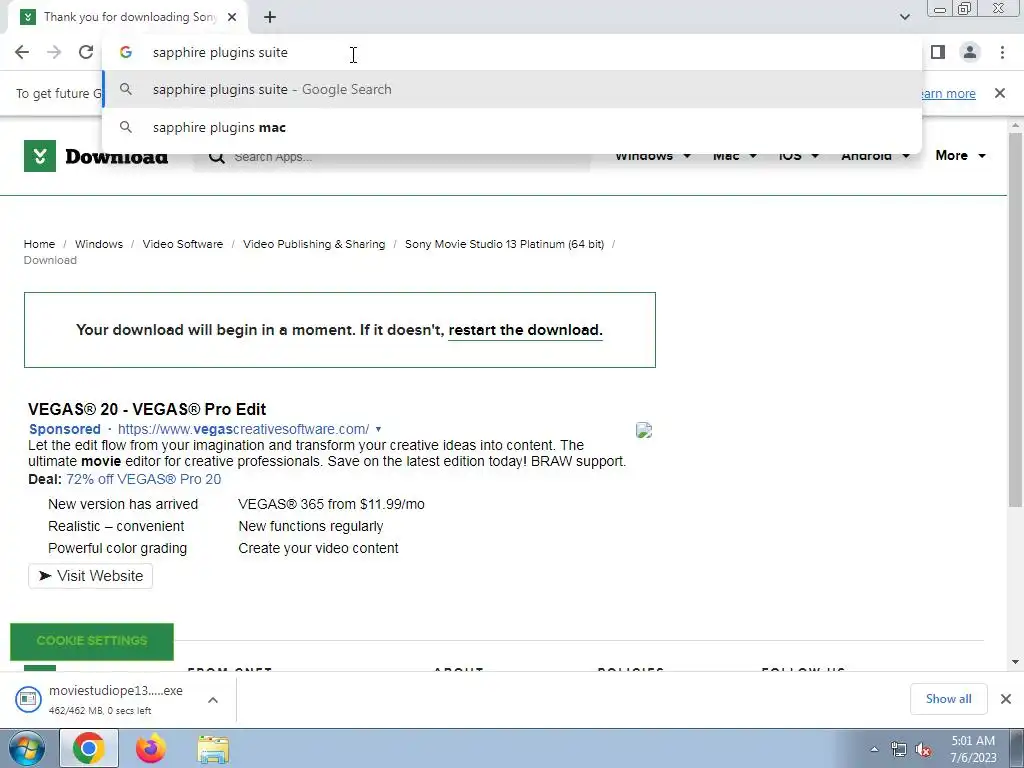Expand the More menu
This screenshot has height=768, width=1024.
(x=960, y=155)
